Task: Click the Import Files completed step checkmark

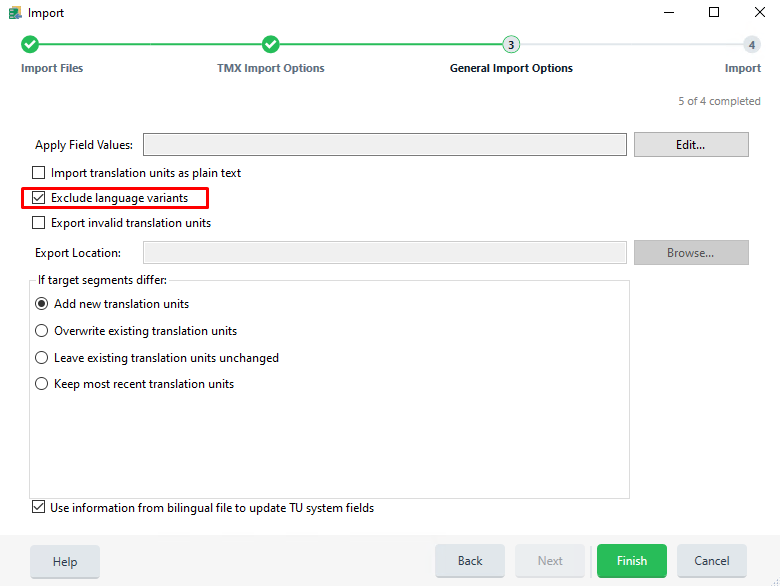Action: tap(30, 44)
